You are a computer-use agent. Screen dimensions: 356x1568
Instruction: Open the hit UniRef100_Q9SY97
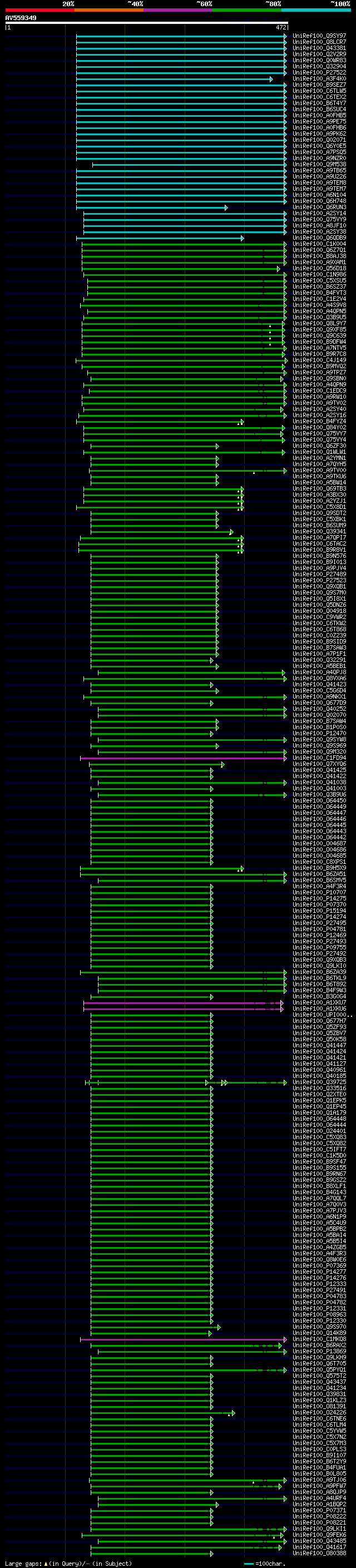319,37
